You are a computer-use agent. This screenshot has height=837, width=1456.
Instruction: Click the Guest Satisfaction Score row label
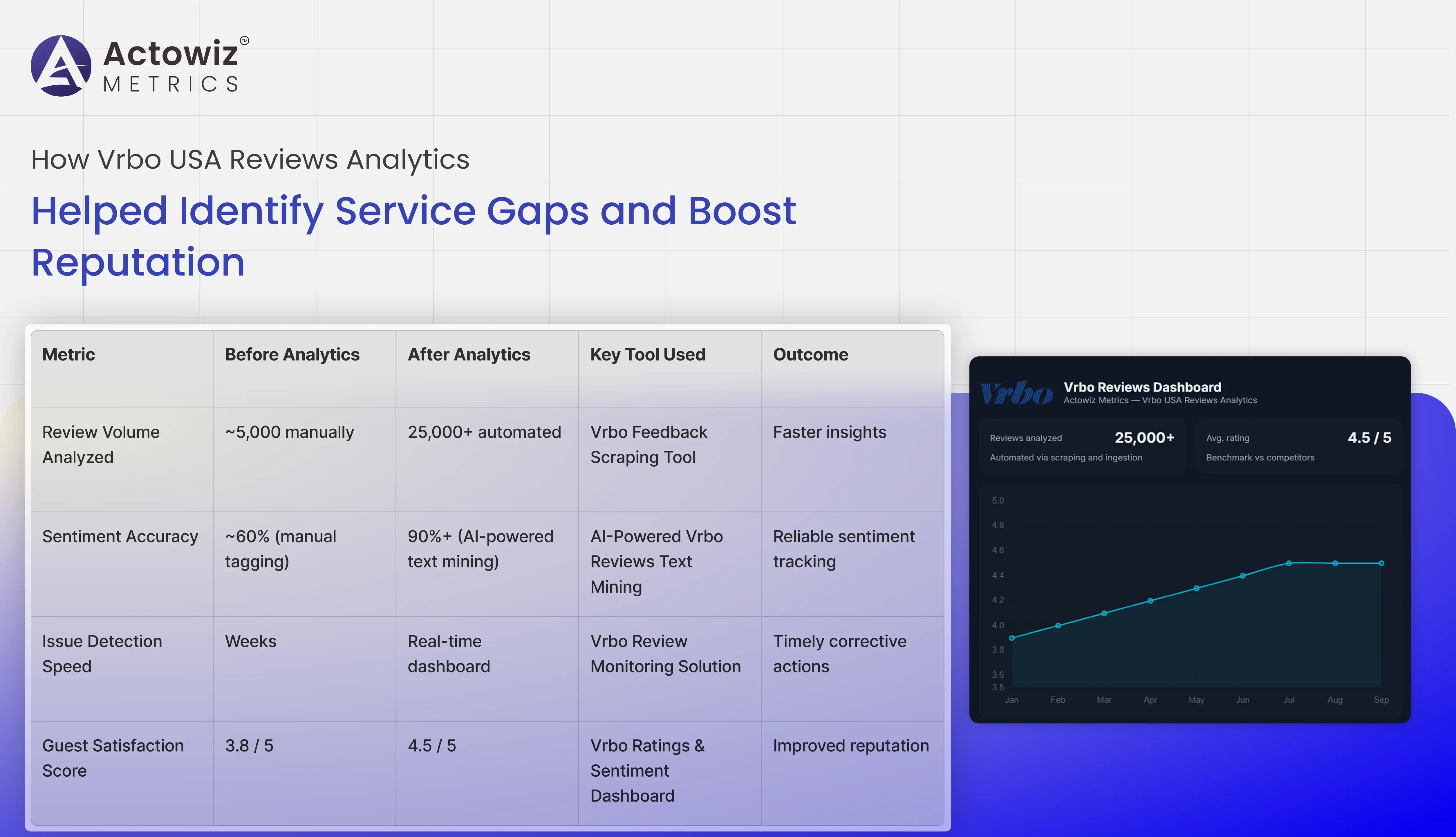[x=113, y=758]
